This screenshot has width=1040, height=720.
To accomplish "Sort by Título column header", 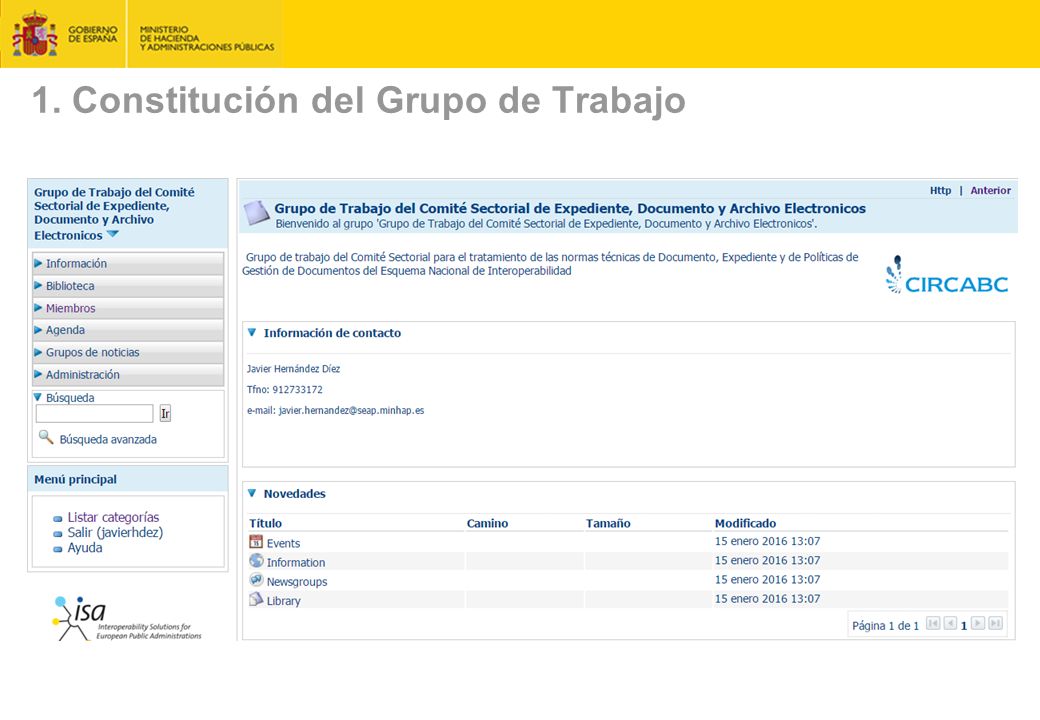I will point(265,523).
